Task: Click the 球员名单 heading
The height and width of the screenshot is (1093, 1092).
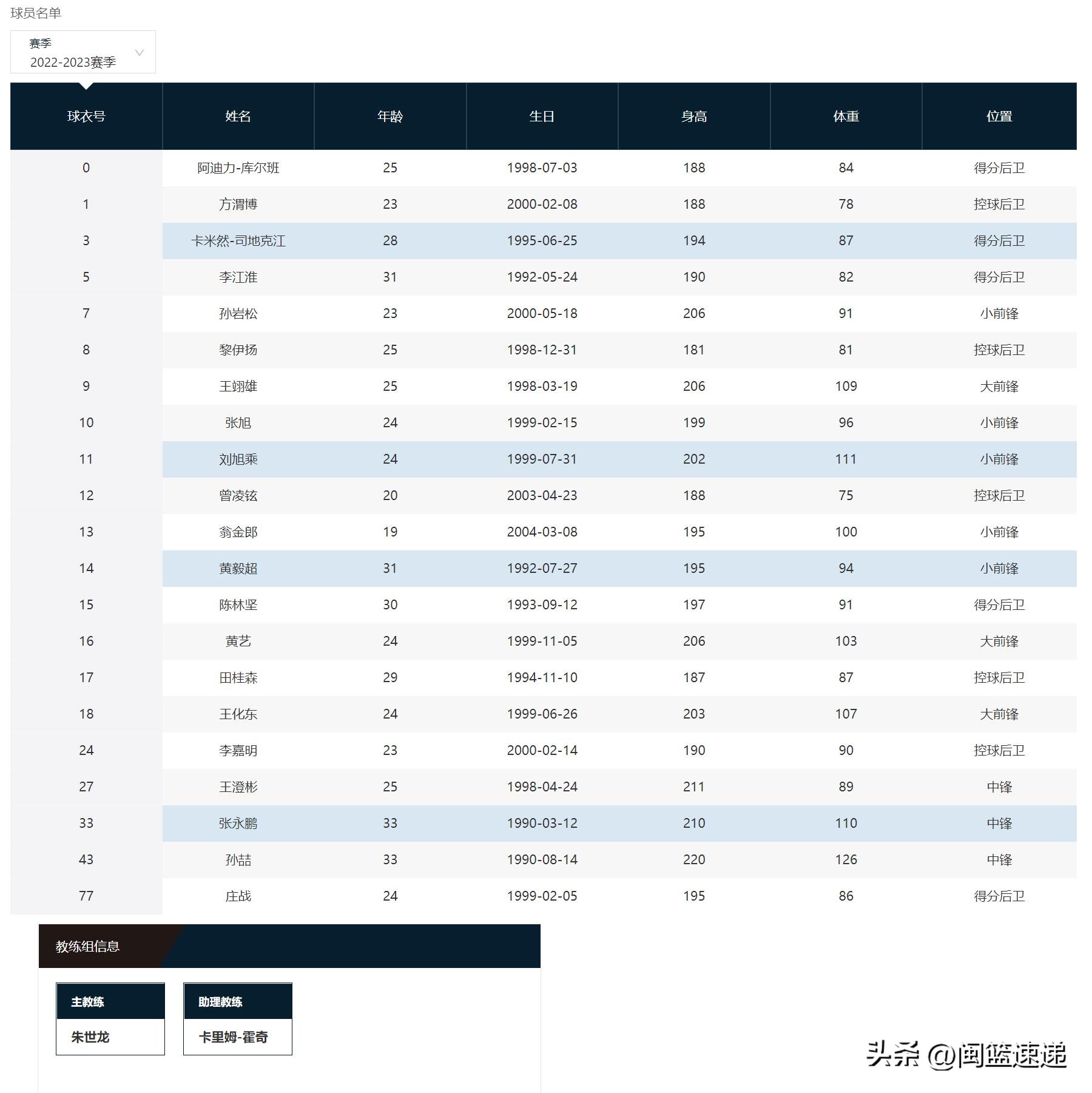Action: click(36, 13)
